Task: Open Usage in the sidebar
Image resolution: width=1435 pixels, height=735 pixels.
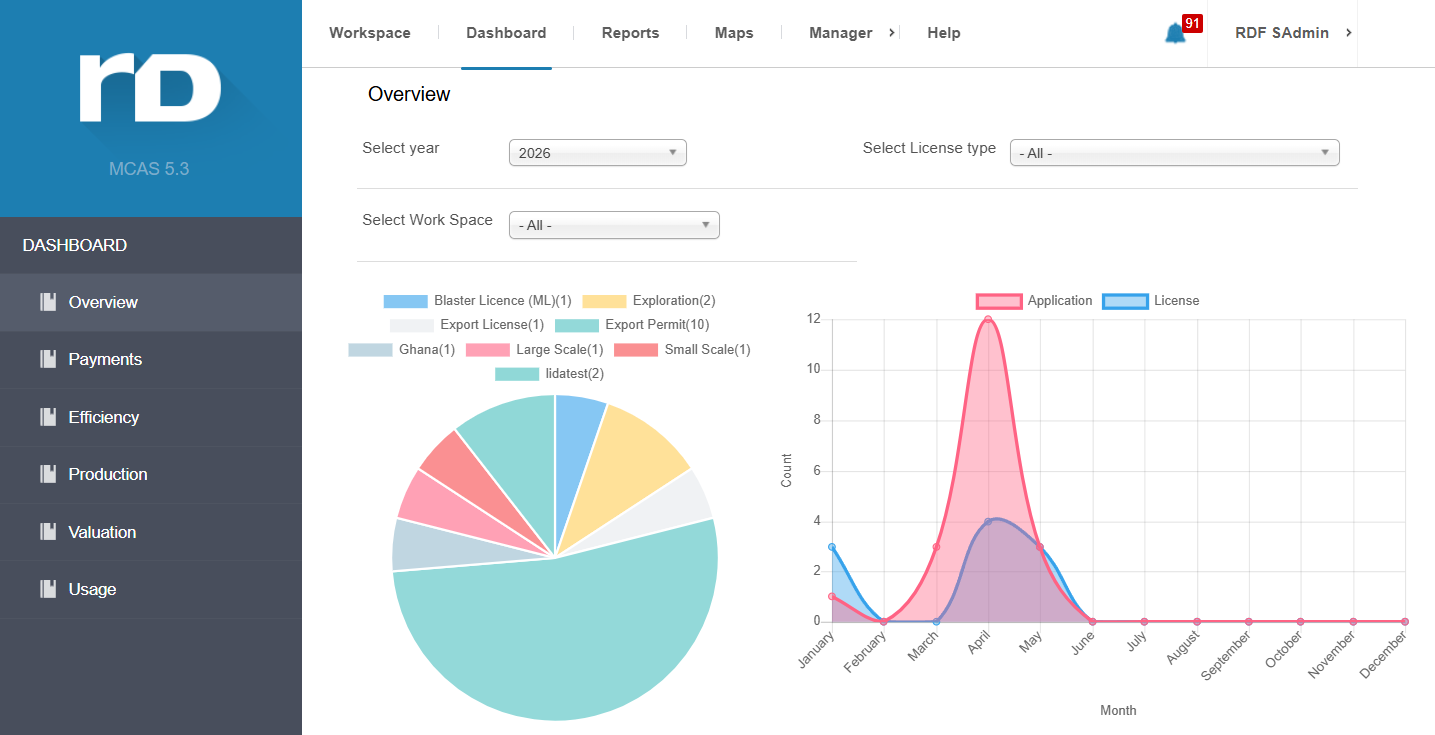Action: pos(151,589)
